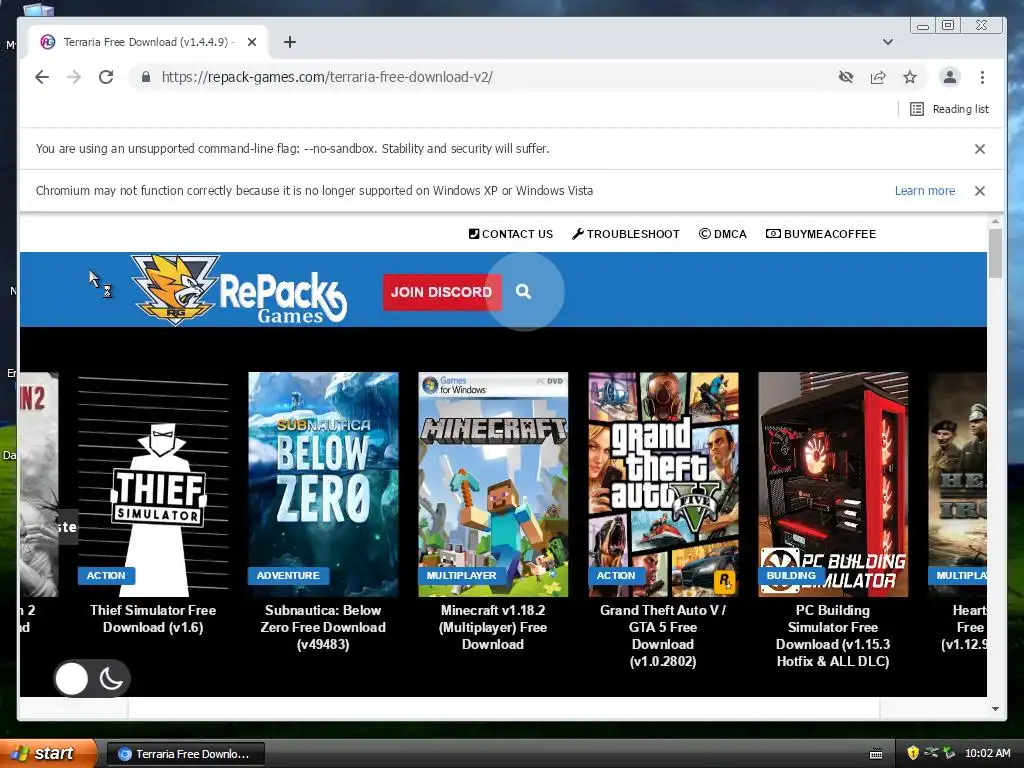Reload the page with refresh icon
1024x768 pixels.
pos(106,77)
